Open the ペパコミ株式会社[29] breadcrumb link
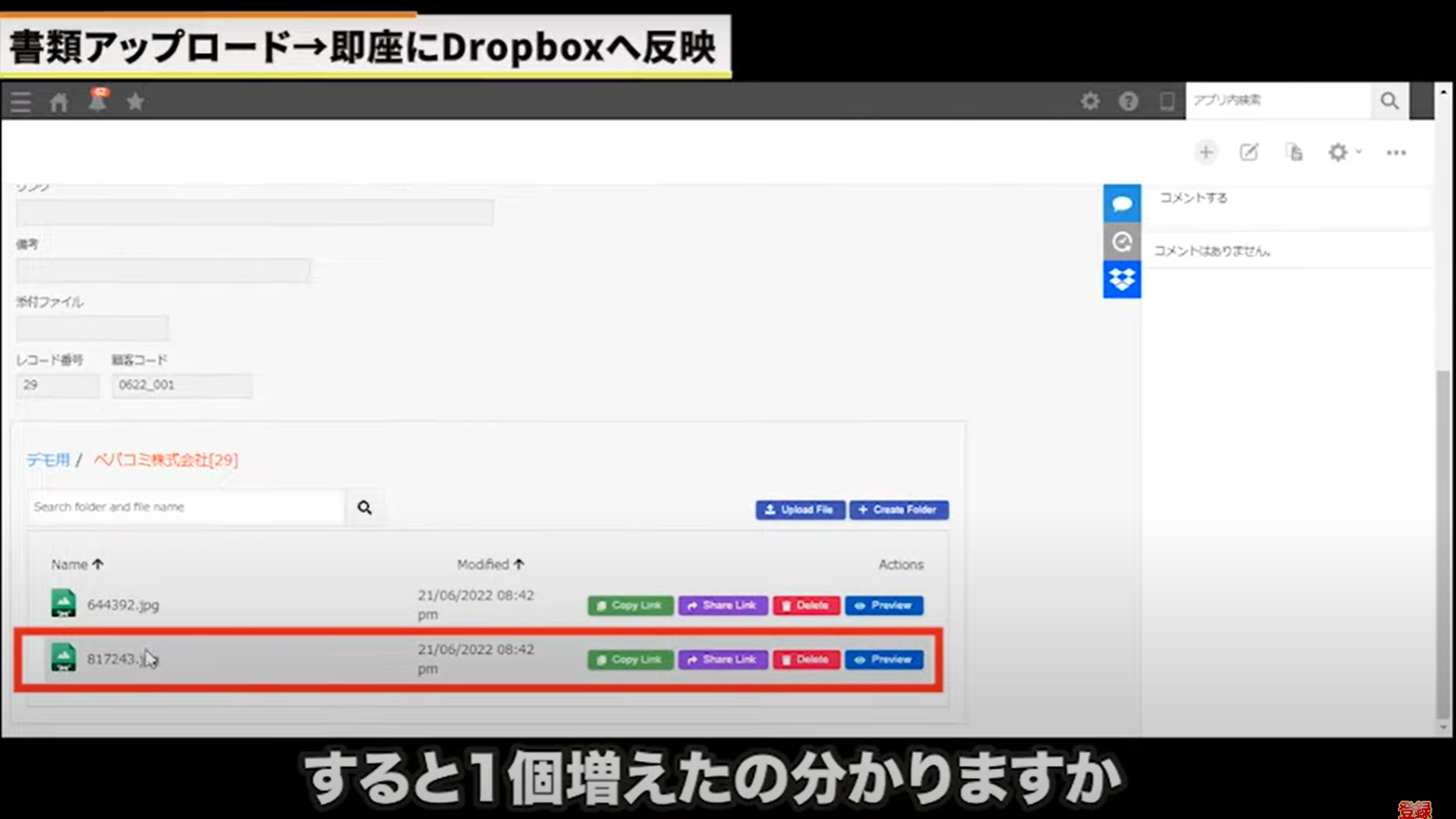The width and height of the screenshot is (1456, 819). click(x=166, y=460)
